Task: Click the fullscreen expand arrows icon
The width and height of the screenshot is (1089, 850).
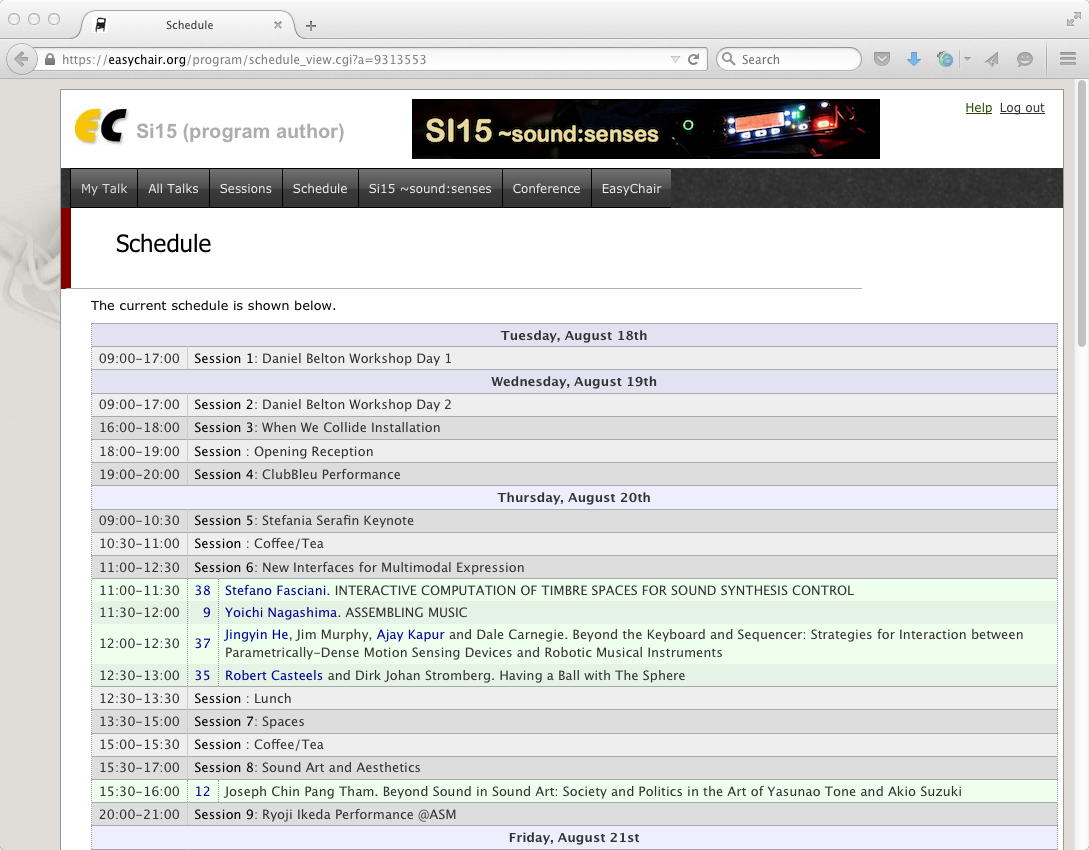Action: click(1074, 20)
